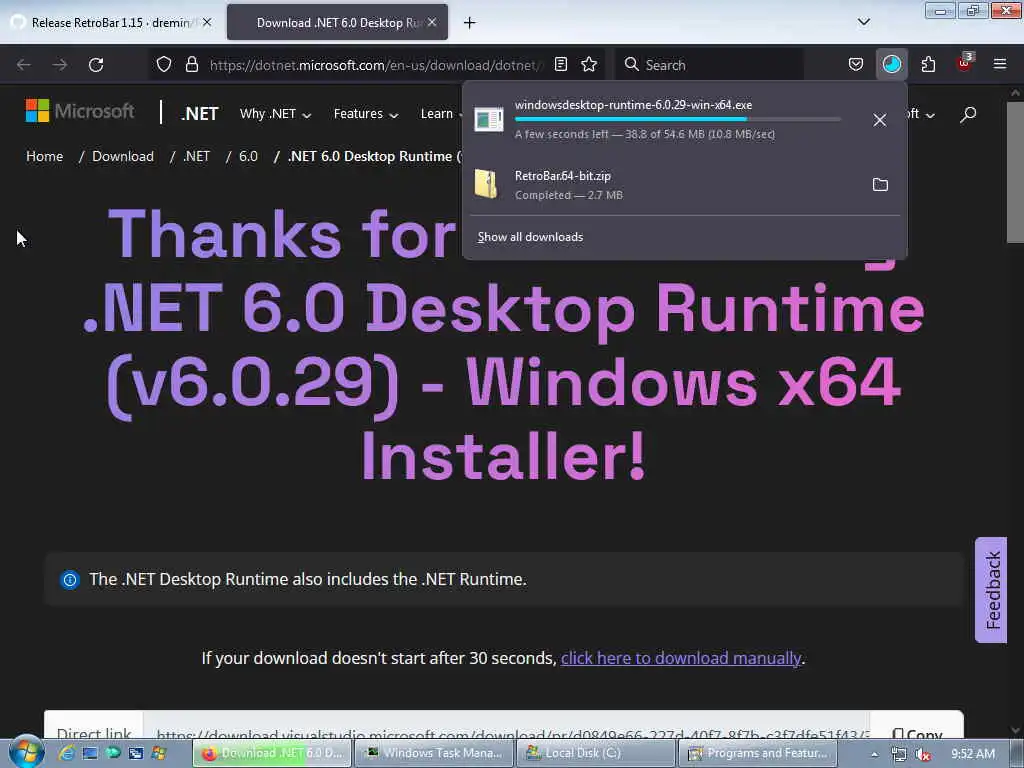Viewport: 1024px width, 768px height.
Task: Show hidden tray icons arrow
Action: tap(874, 754)
